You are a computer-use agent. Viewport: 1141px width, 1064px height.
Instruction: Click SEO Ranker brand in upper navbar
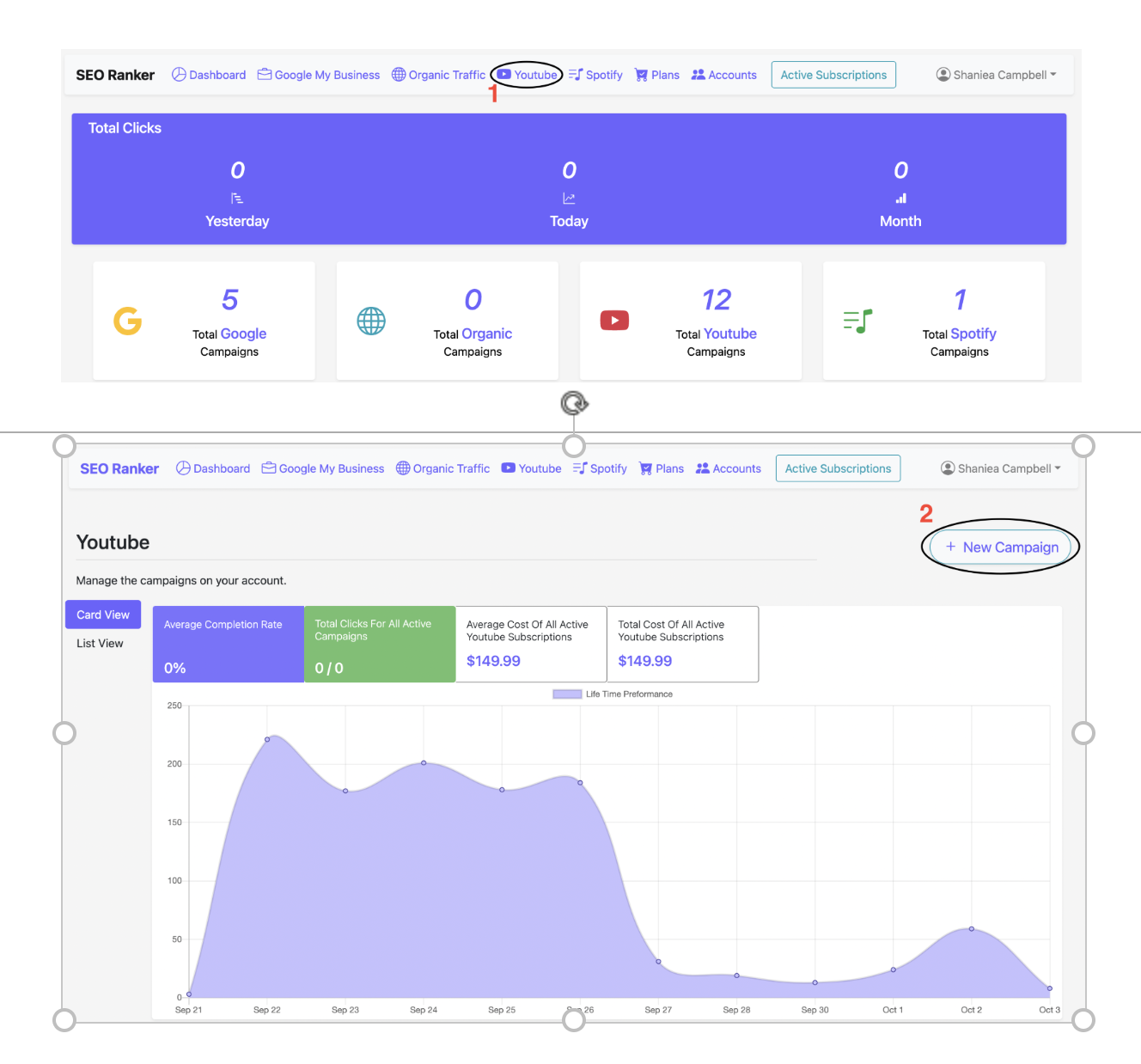click(x=115, y=75)
